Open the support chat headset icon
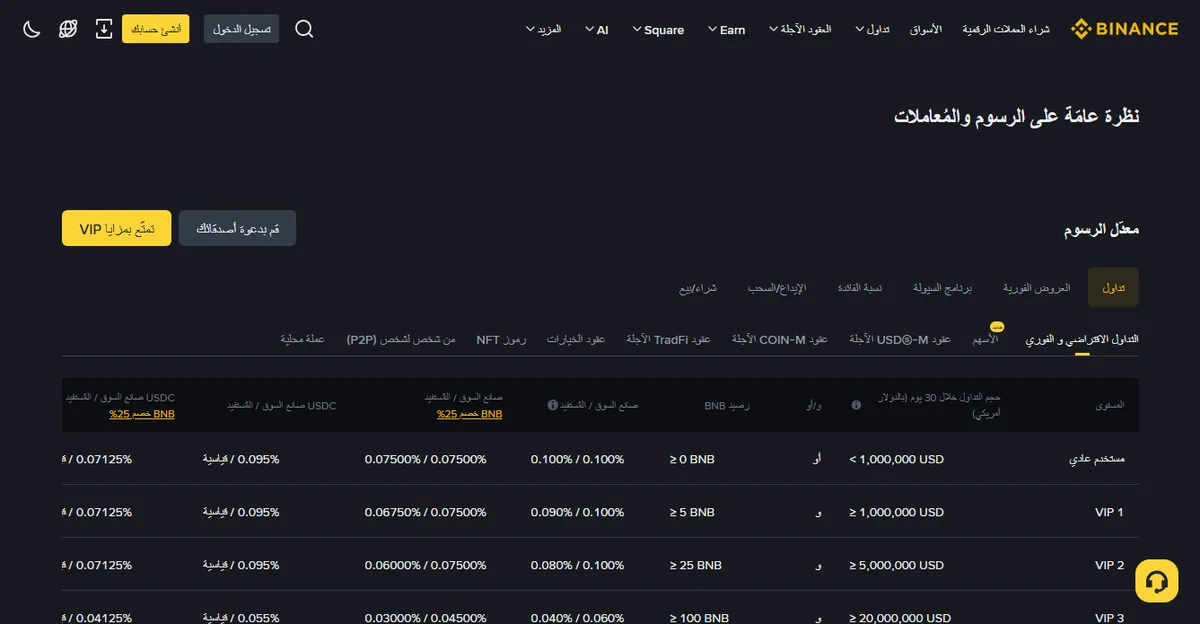The height and width of the screenshot is (624, 1200). 1157,580
